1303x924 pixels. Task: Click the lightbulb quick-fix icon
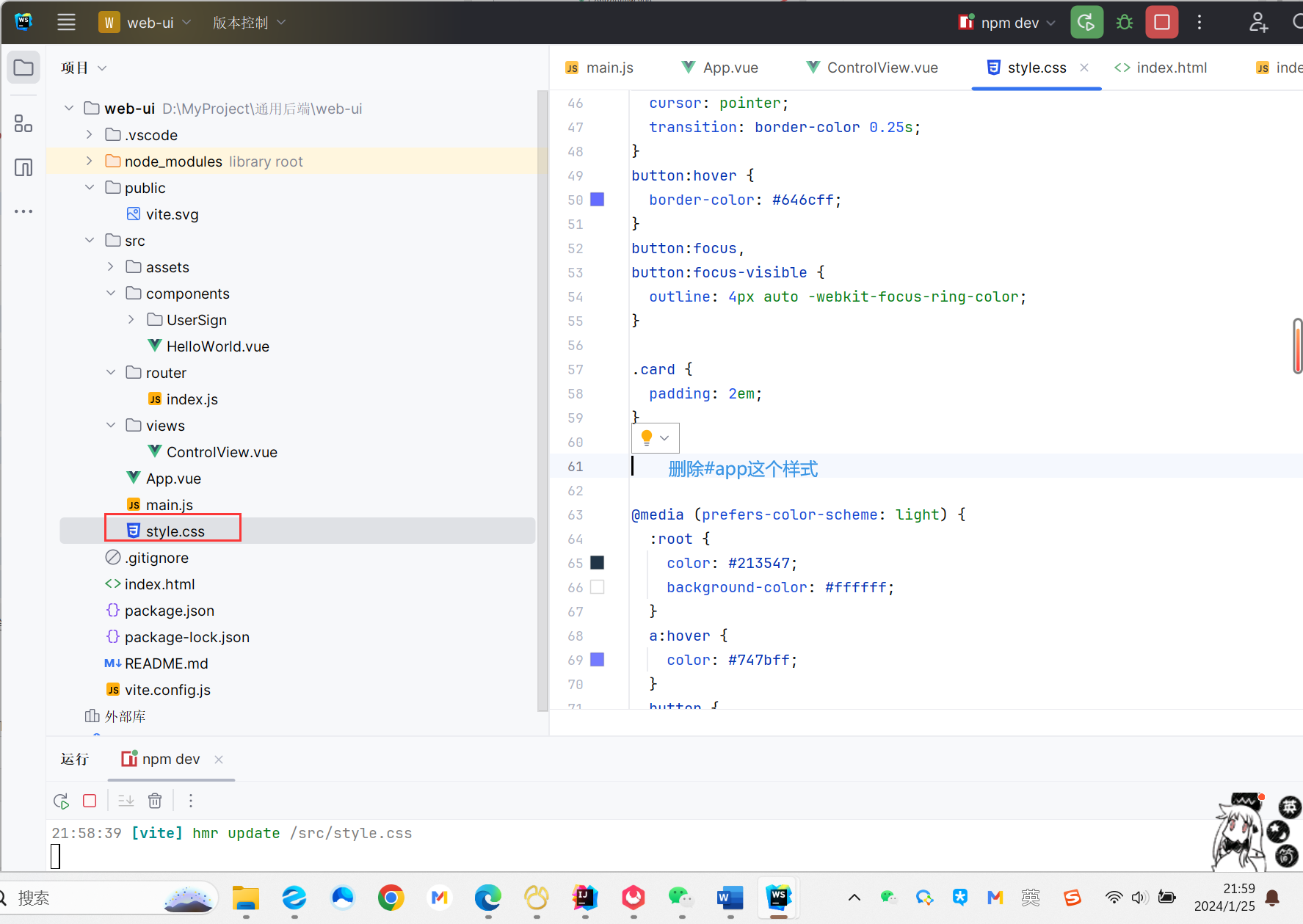647,437
